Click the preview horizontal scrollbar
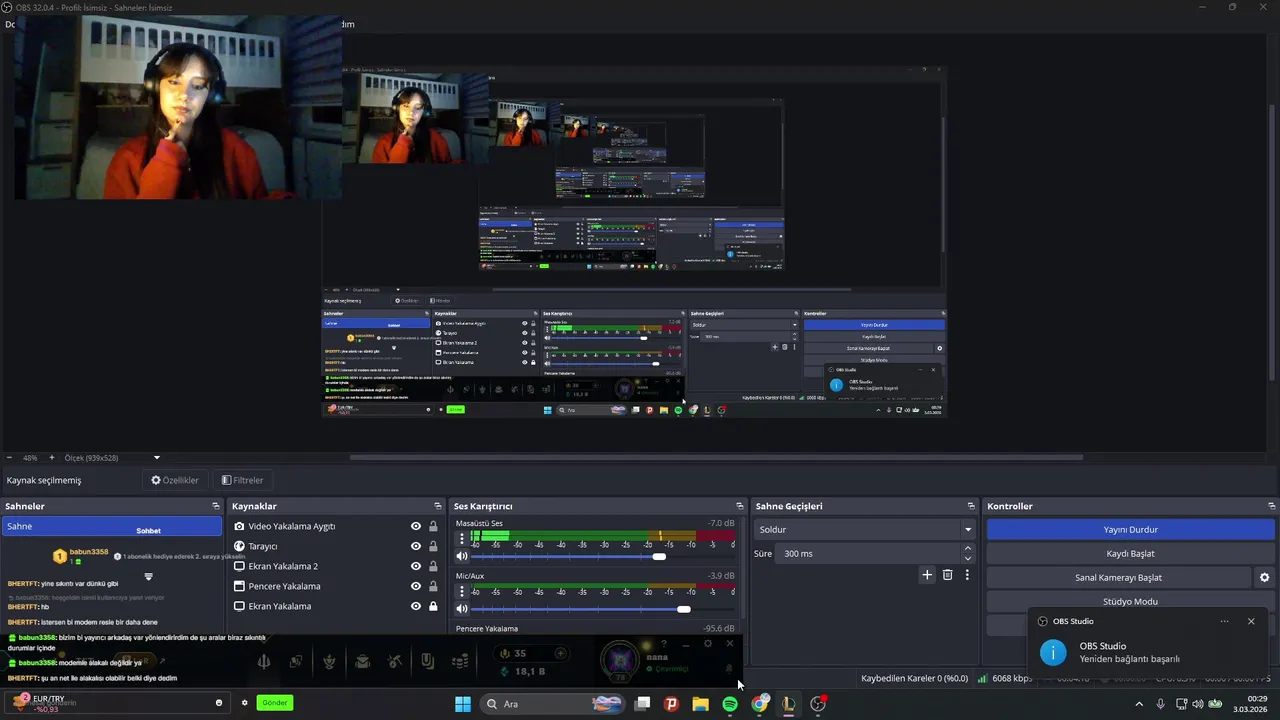Viewport: 1280px width, 720px height. [716, 458]
